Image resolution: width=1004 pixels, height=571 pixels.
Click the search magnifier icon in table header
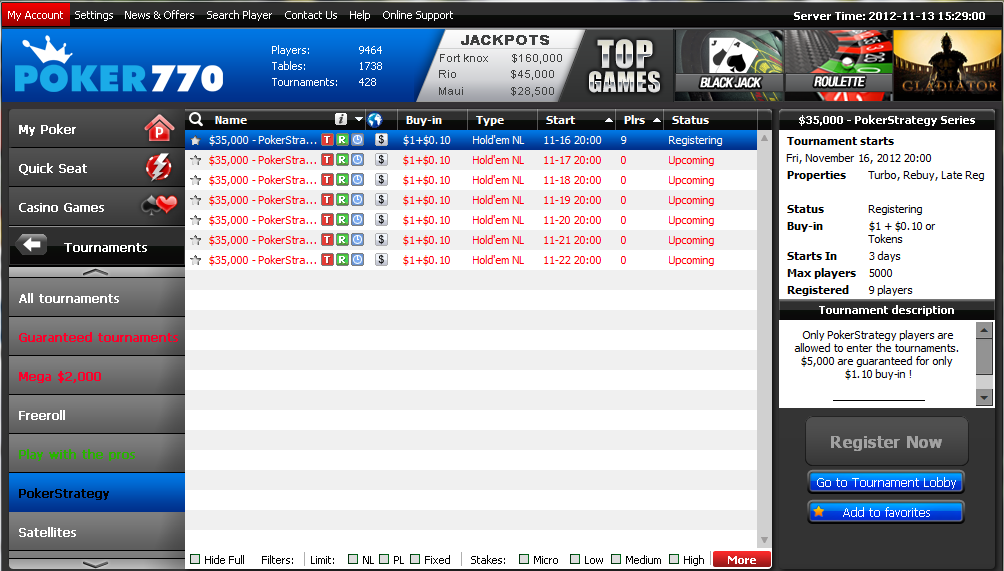point(196,119)
